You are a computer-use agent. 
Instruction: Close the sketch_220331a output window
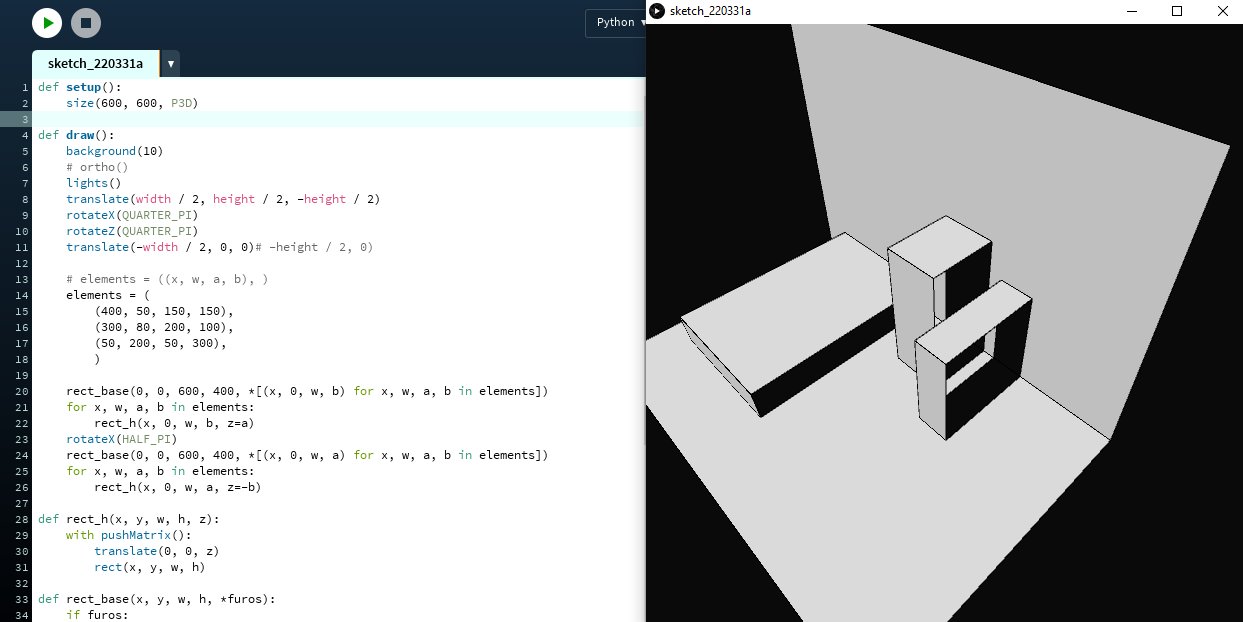click(1222, 11)
